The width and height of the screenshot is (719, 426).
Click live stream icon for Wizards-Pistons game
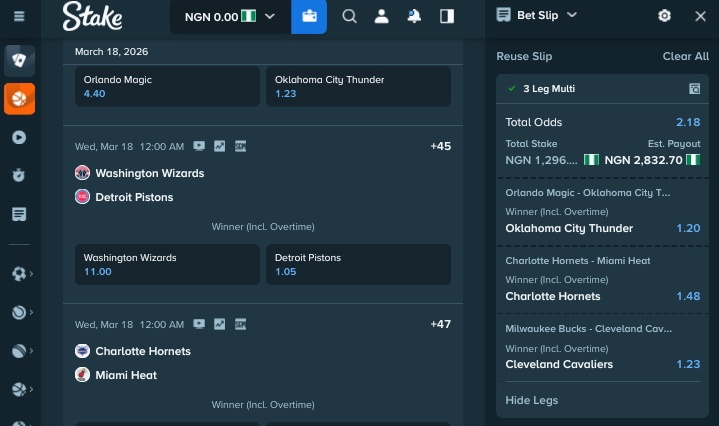[199, 146]
